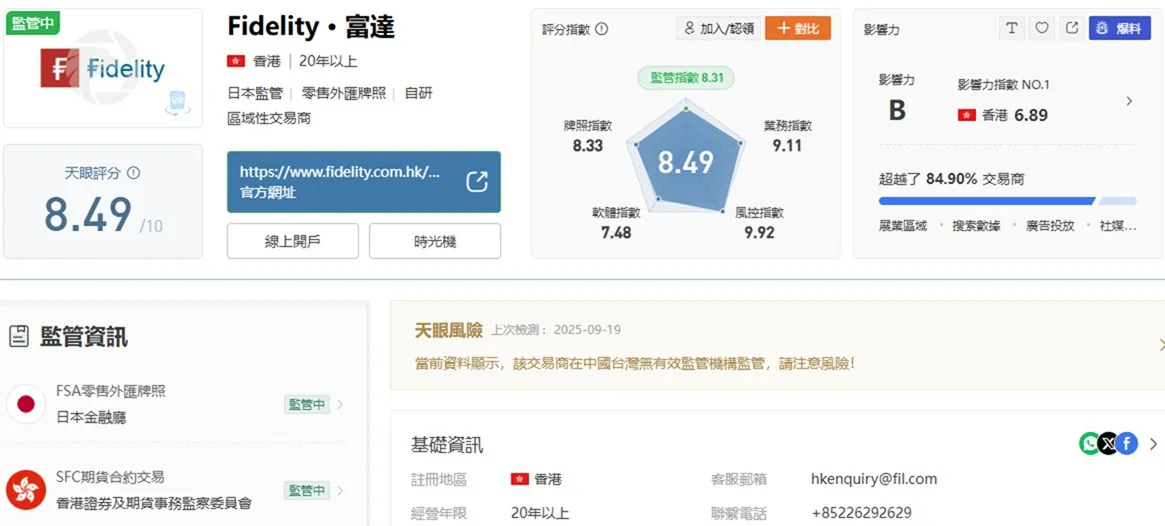Viewport: 1165px width, 526px height.
Task: Open SFC期貨合約交易 entry
Action: pos(110,477)
